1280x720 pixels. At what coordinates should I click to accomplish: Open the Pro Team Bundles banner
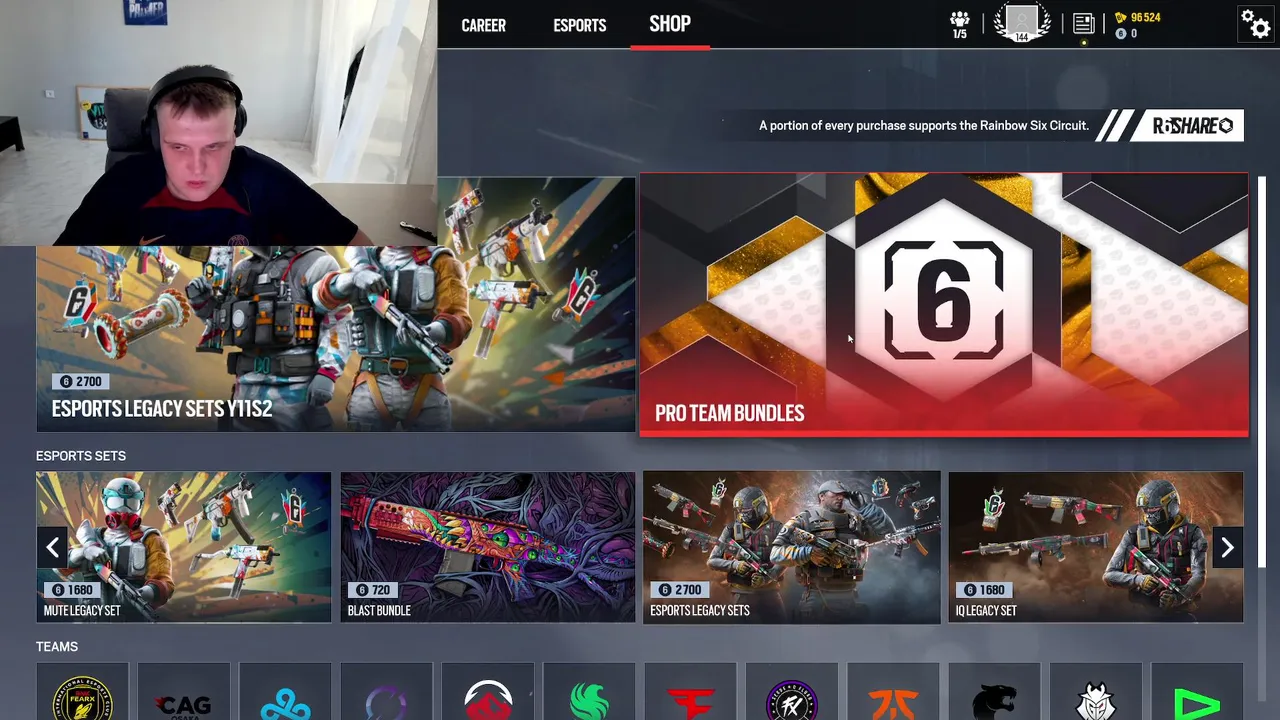coord(944,305)
